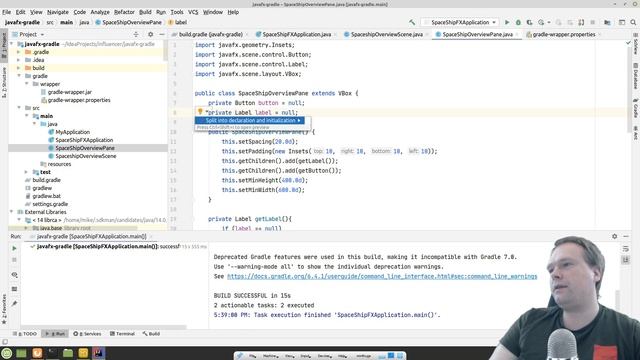Open gradle-wrapper.jar in project tree
This screenshot has width=640, height=360.
(x=69, y=92)
